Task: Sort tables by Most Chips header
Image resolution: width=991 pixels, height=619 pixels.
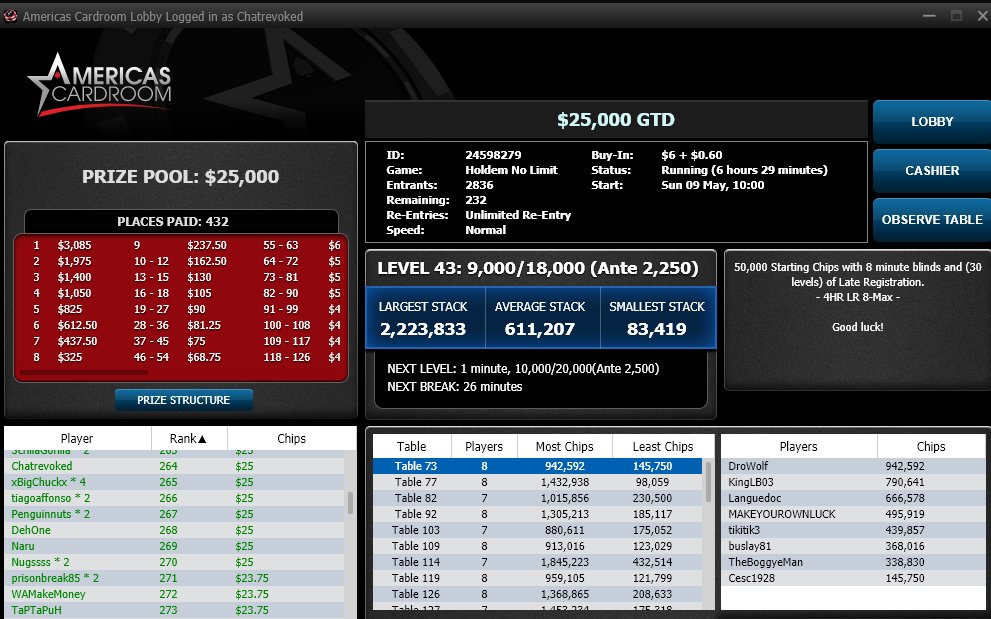Action: pos(564,446)
